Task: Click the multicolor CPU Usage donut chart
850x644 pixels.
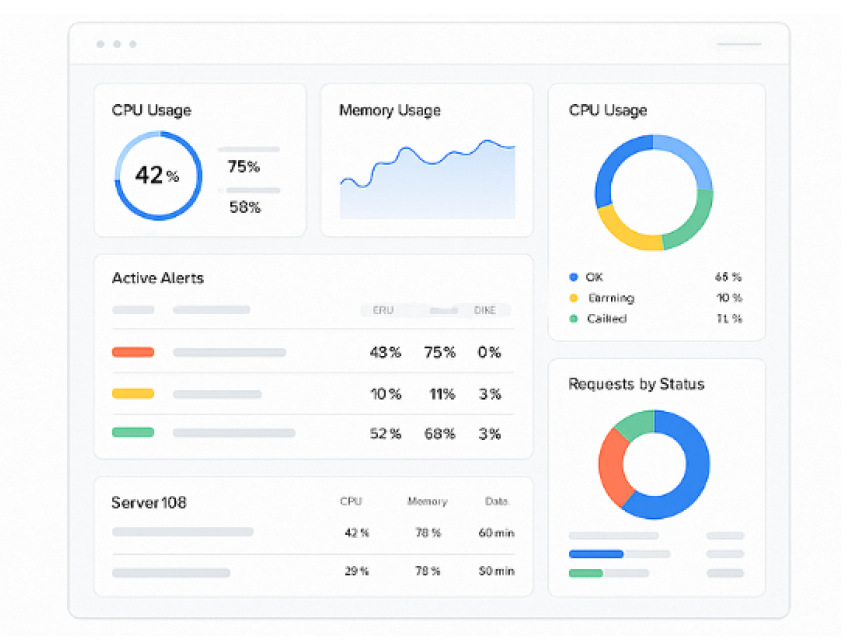Action: click(x=654, y=192)
